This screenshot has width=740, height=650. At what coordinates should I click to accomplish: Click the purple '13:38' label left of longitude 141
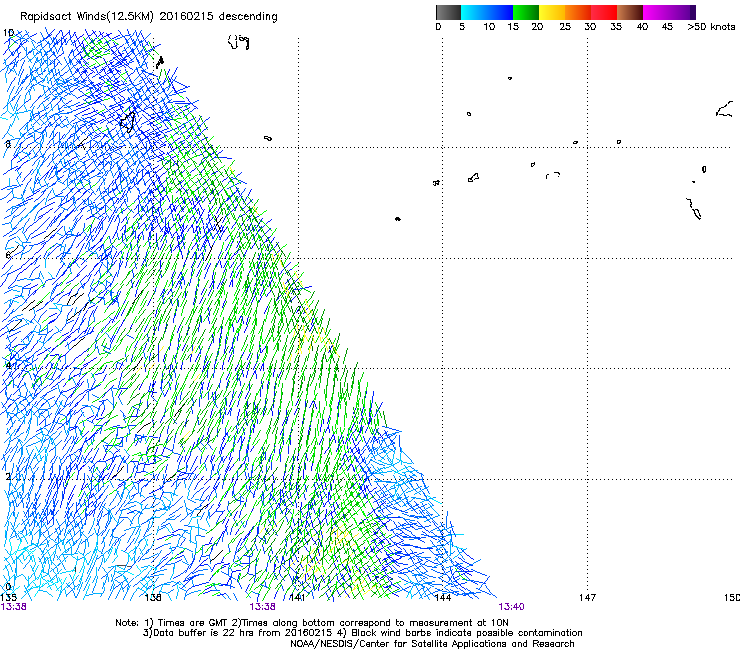[x=262, y=607]
